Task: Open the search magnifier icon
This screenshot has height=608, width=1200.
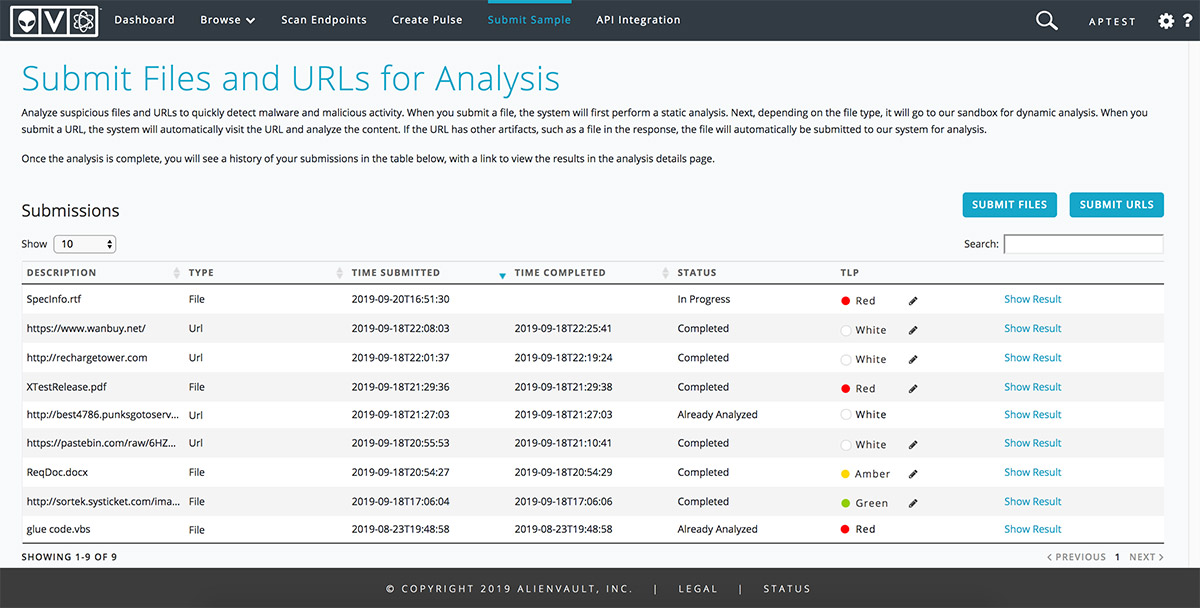Action: [1046, 20]
